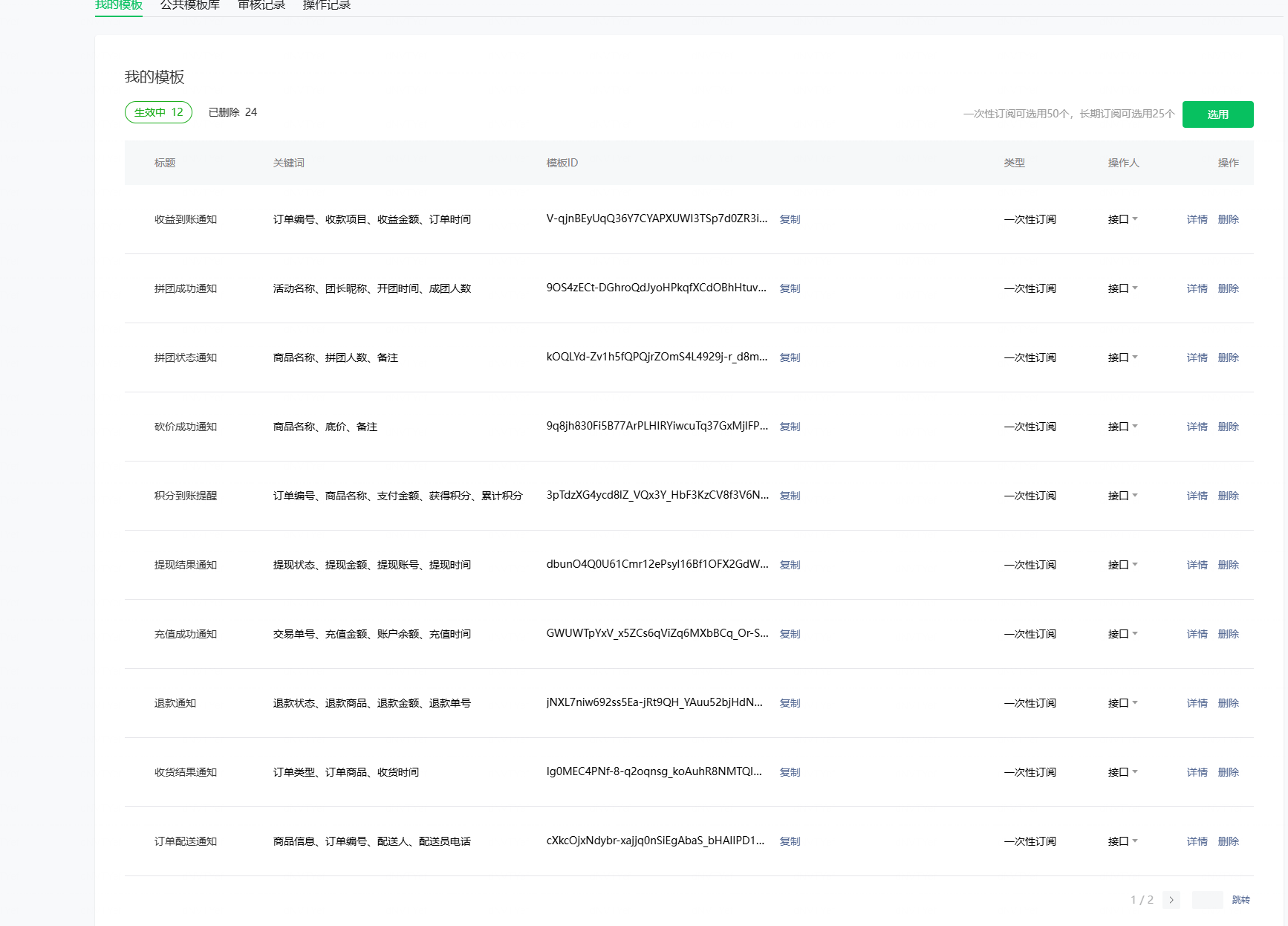Copy template ID of 砍价成功通知
Viewport: 1288px width, 926px height.
pos(790,427)
